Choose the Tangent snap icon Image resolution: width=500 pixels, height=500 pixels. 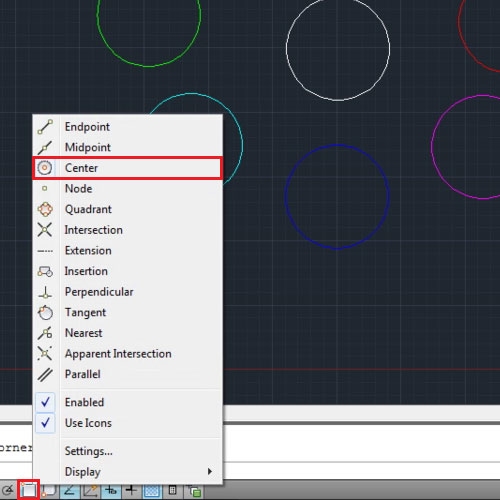pos(45,313)
